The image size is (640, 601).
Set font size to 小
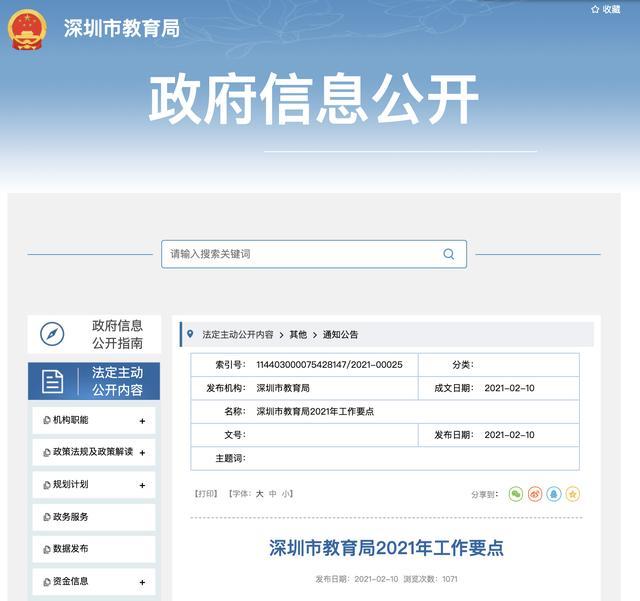click(286, 494)
